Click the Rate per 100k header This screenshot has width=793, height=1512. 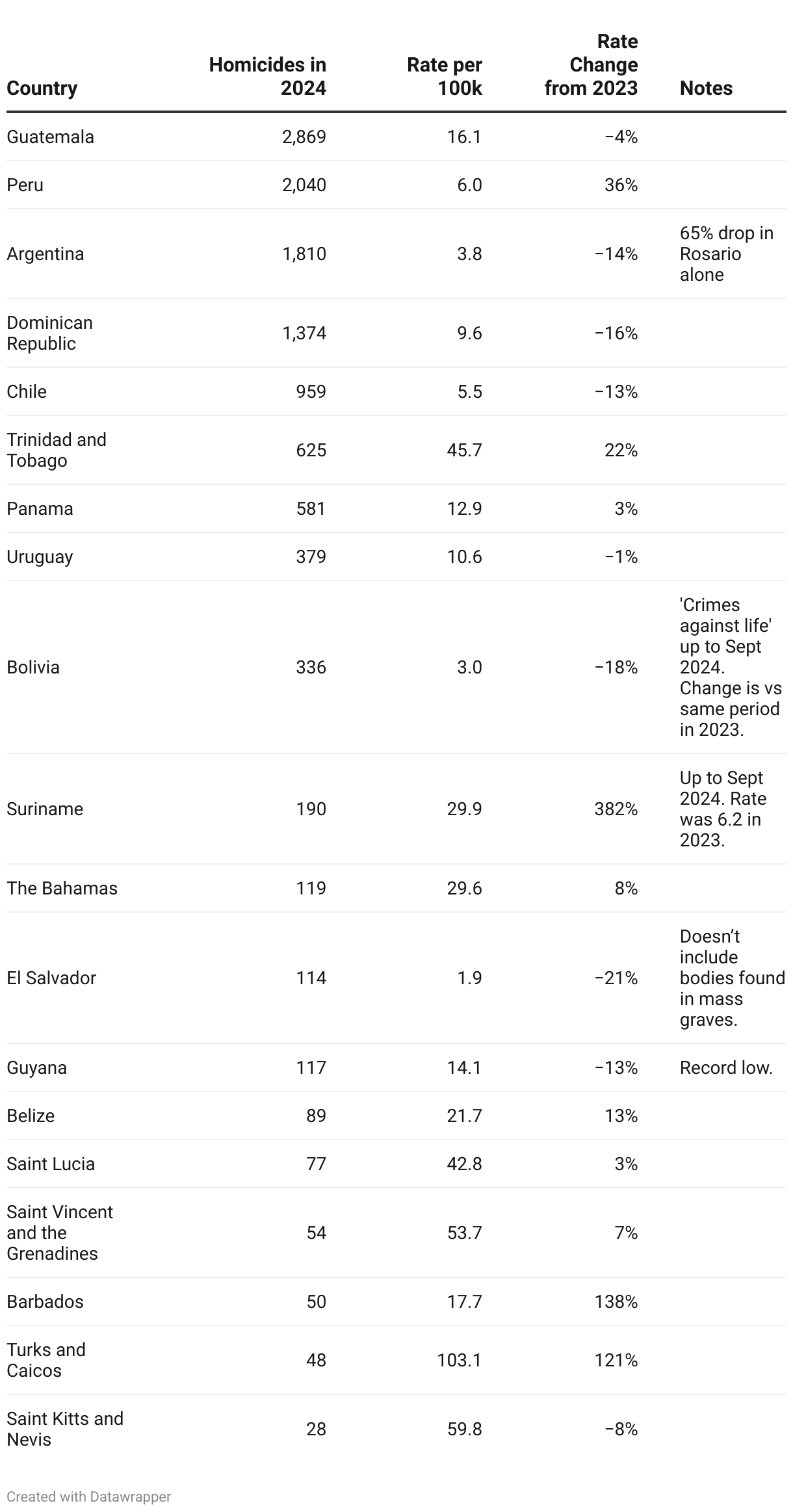pos(445,77)
